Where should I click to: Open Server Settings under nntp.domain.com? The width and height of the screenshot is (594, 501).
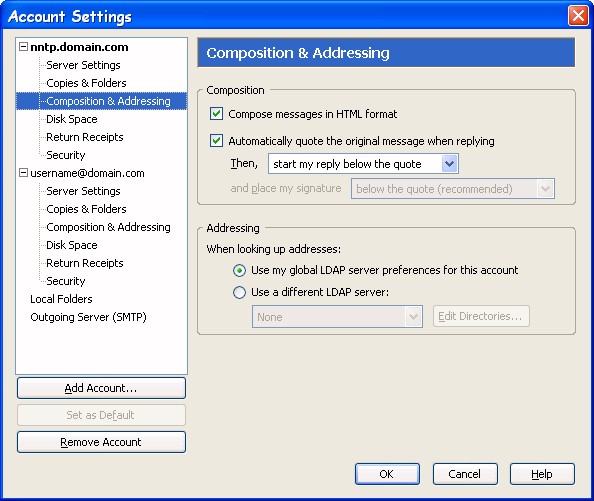pyautogui.click(x=83, y=65)
